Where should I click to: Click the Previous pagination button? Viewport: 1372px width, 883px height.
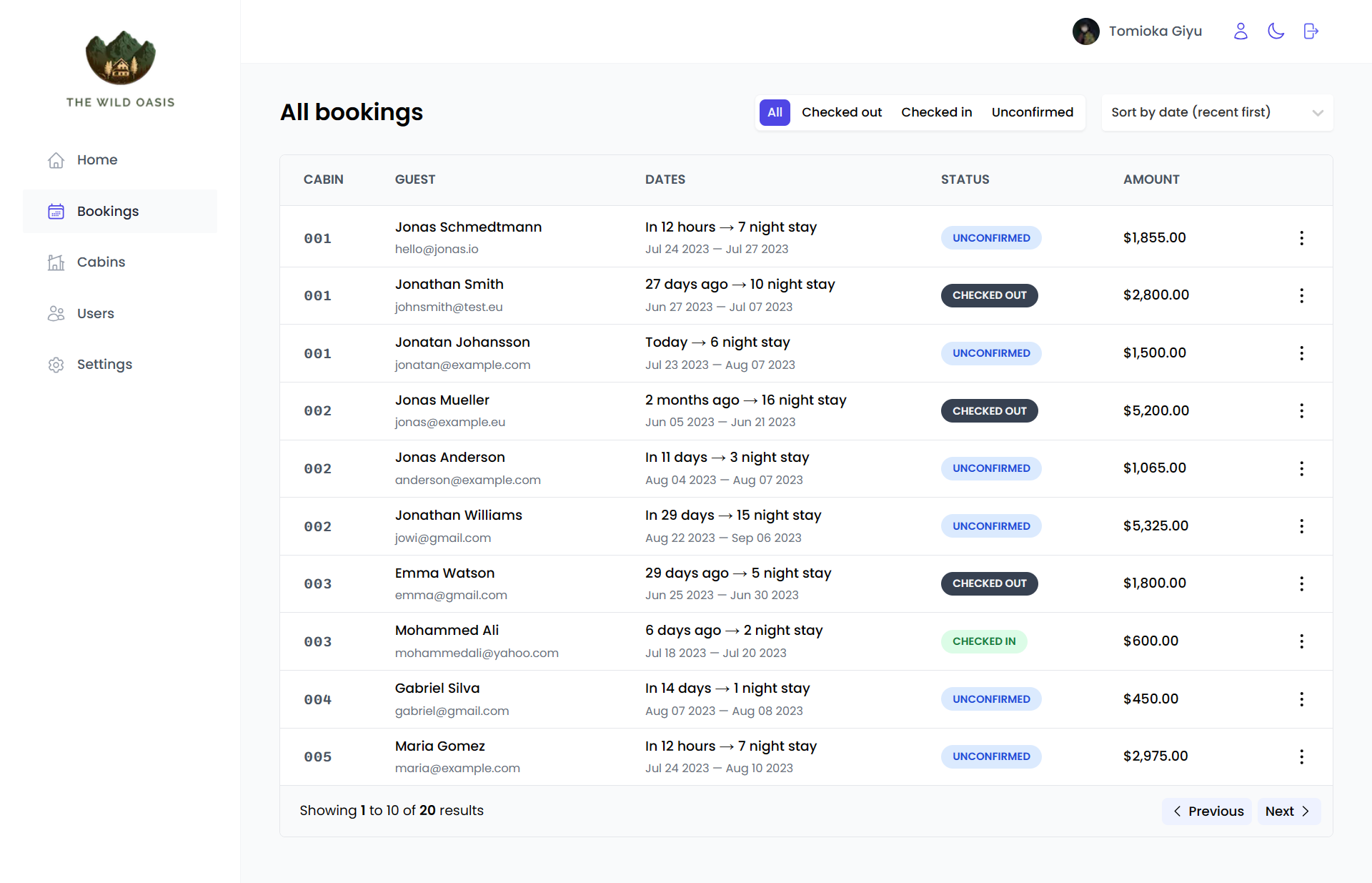pyautogui.click(x=1206, y=811)
